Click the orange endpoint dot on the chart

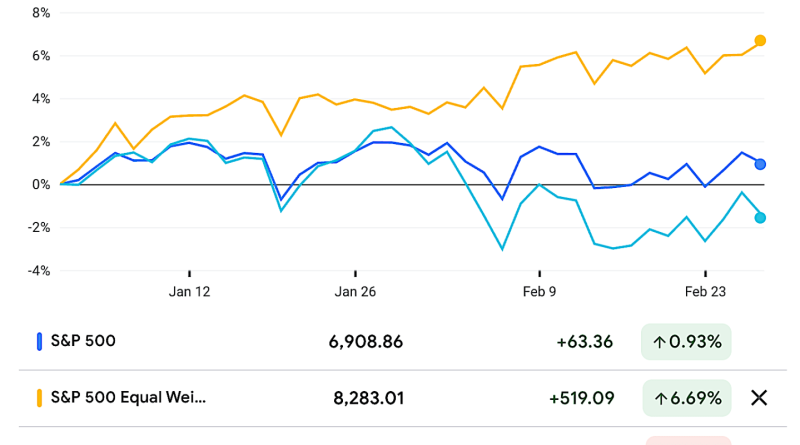[x=760, y=41]
